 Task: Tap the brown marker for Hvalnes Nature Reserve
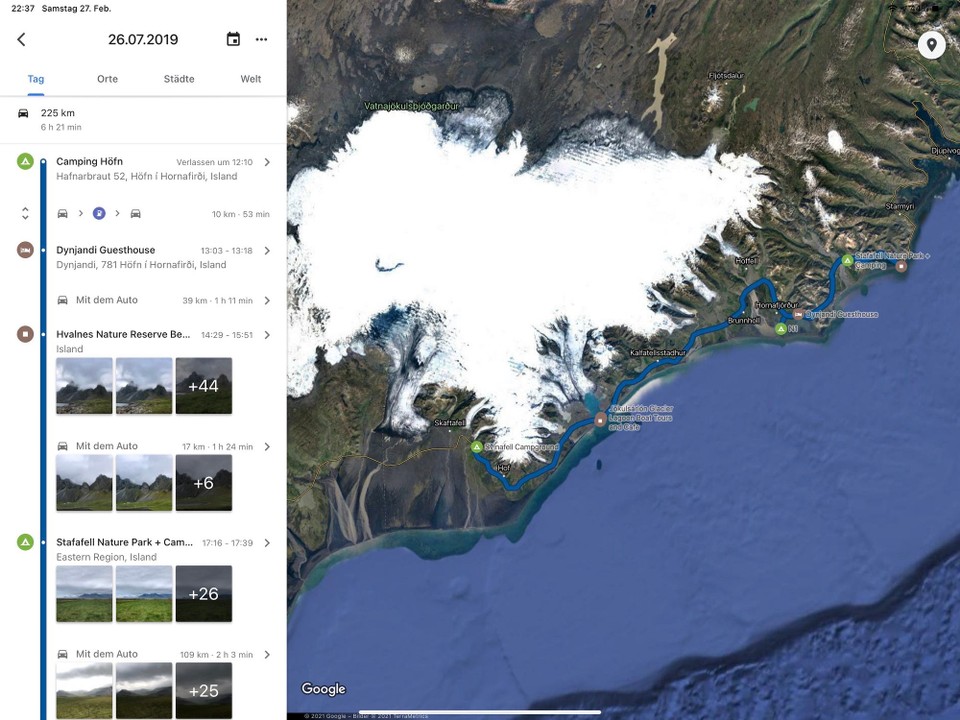point(25,334)
